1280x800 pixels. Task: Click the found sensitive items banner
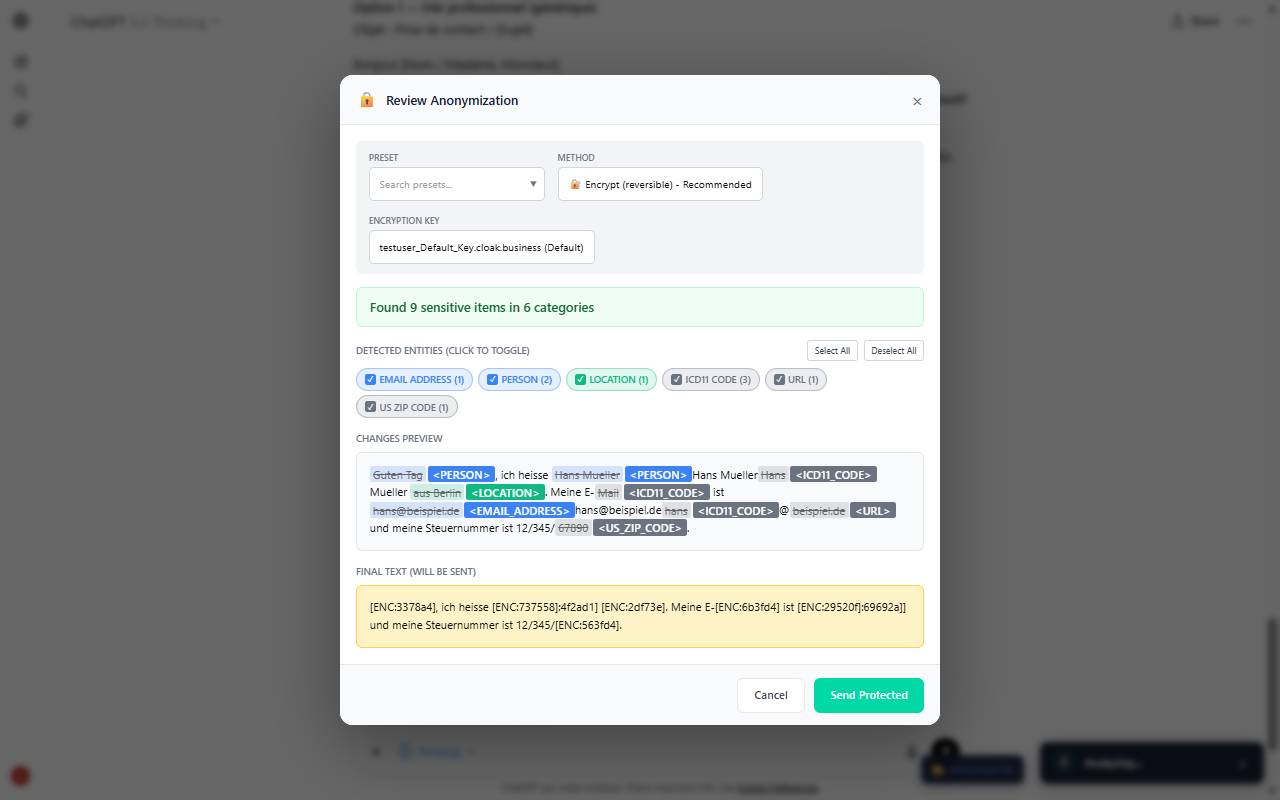point(639,307)
